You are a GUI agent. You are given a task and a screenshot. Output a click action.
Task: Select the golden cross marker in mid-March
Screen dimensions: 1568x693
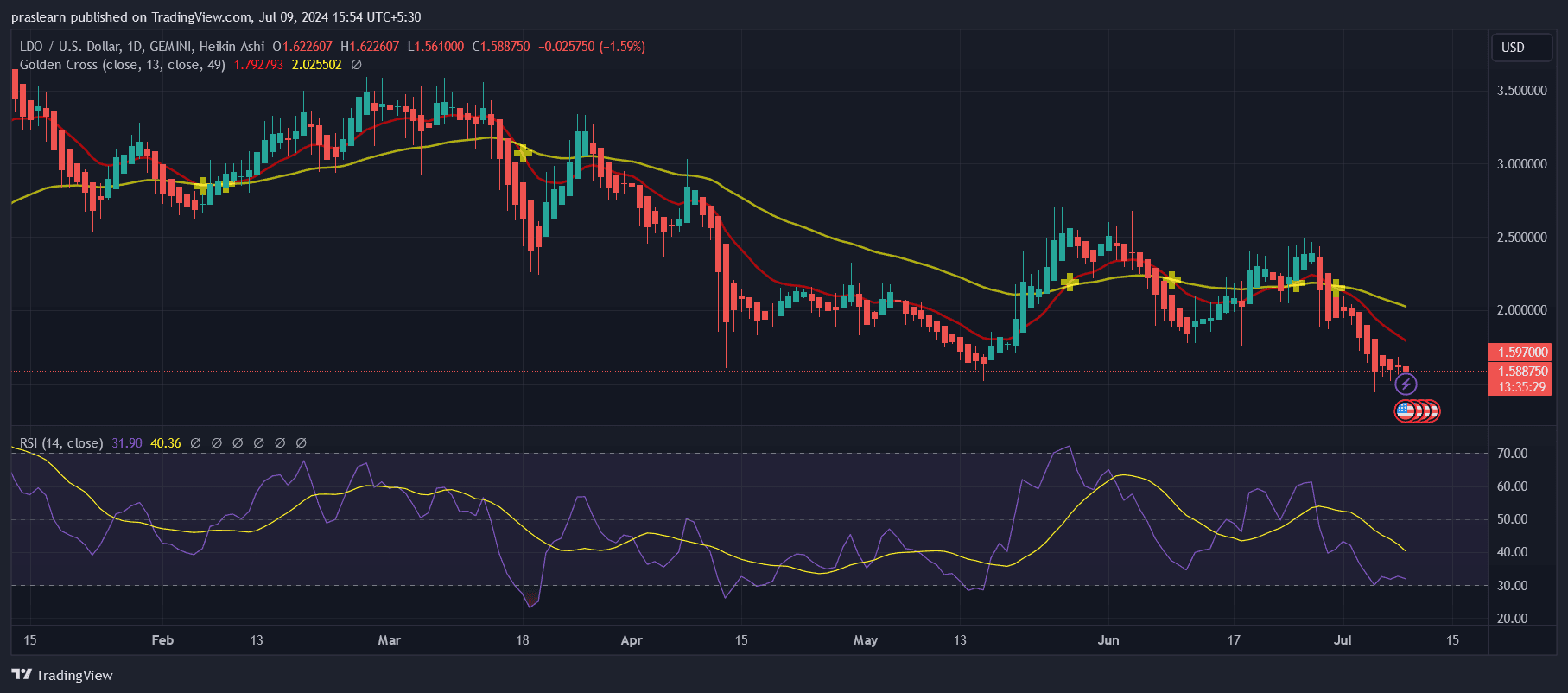click(x=523, y=153)
